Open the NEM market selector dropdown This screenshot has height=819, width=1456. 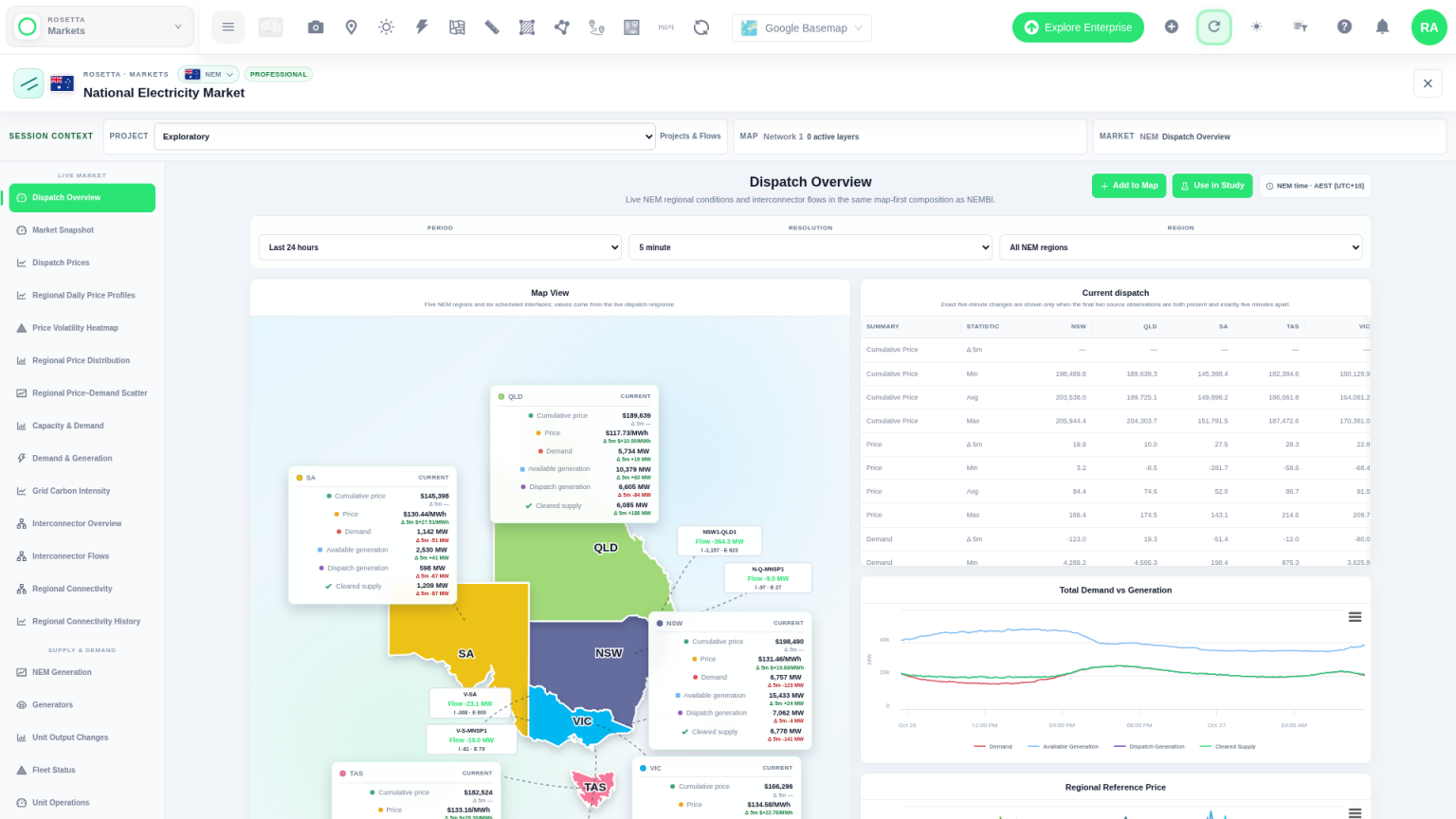pyautogui.click(x=210, y=74)
